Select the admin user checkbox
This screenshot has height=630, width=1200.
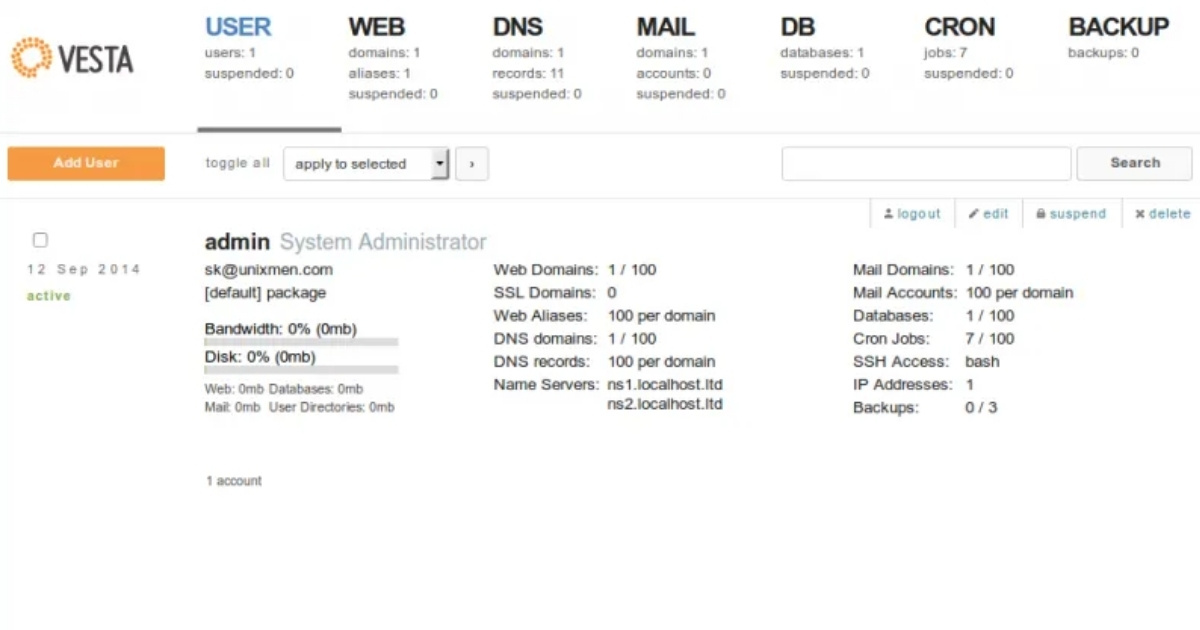click(x=40, y=240)
